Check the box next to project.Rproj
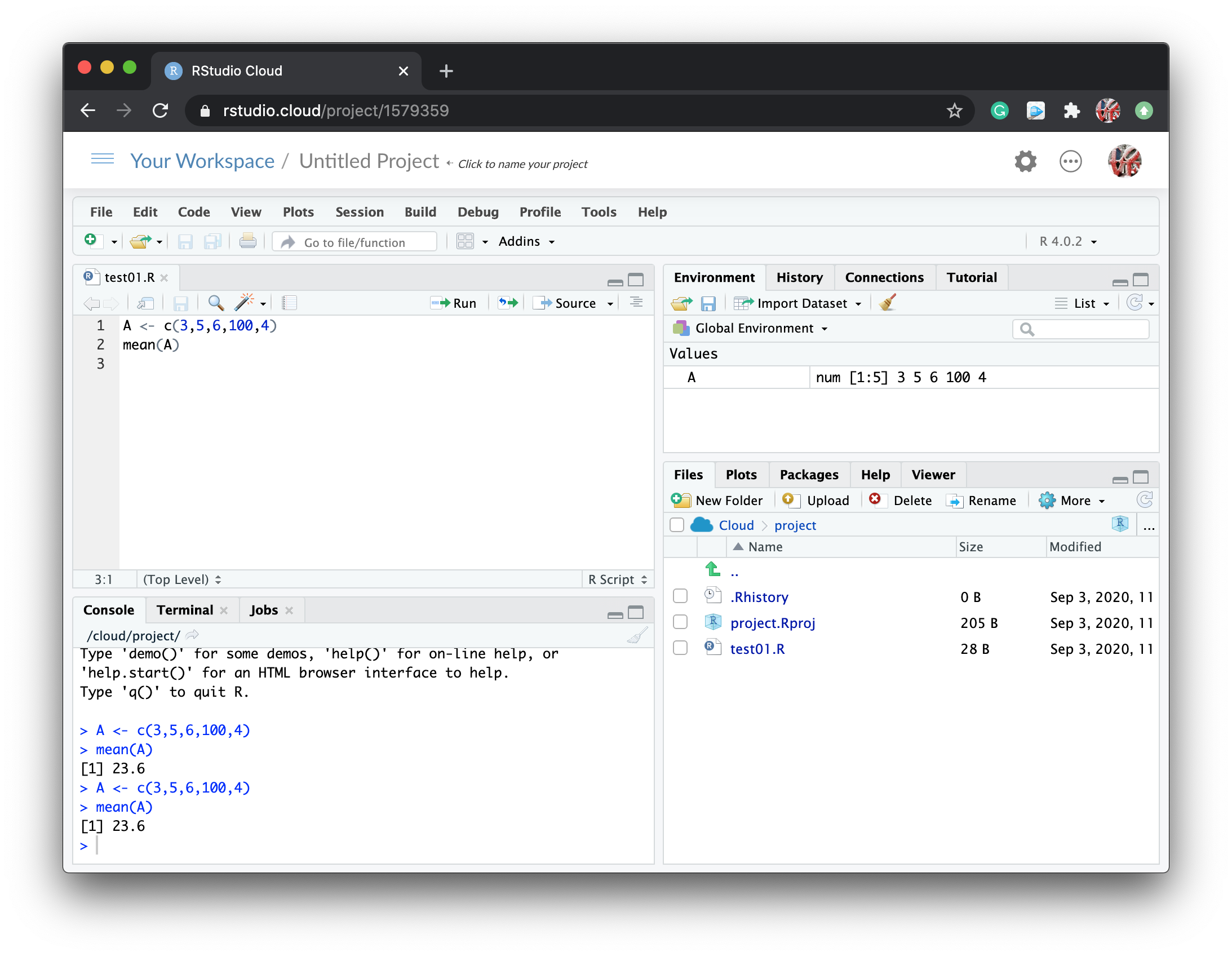1232x956 pixels. coord(680,622)
